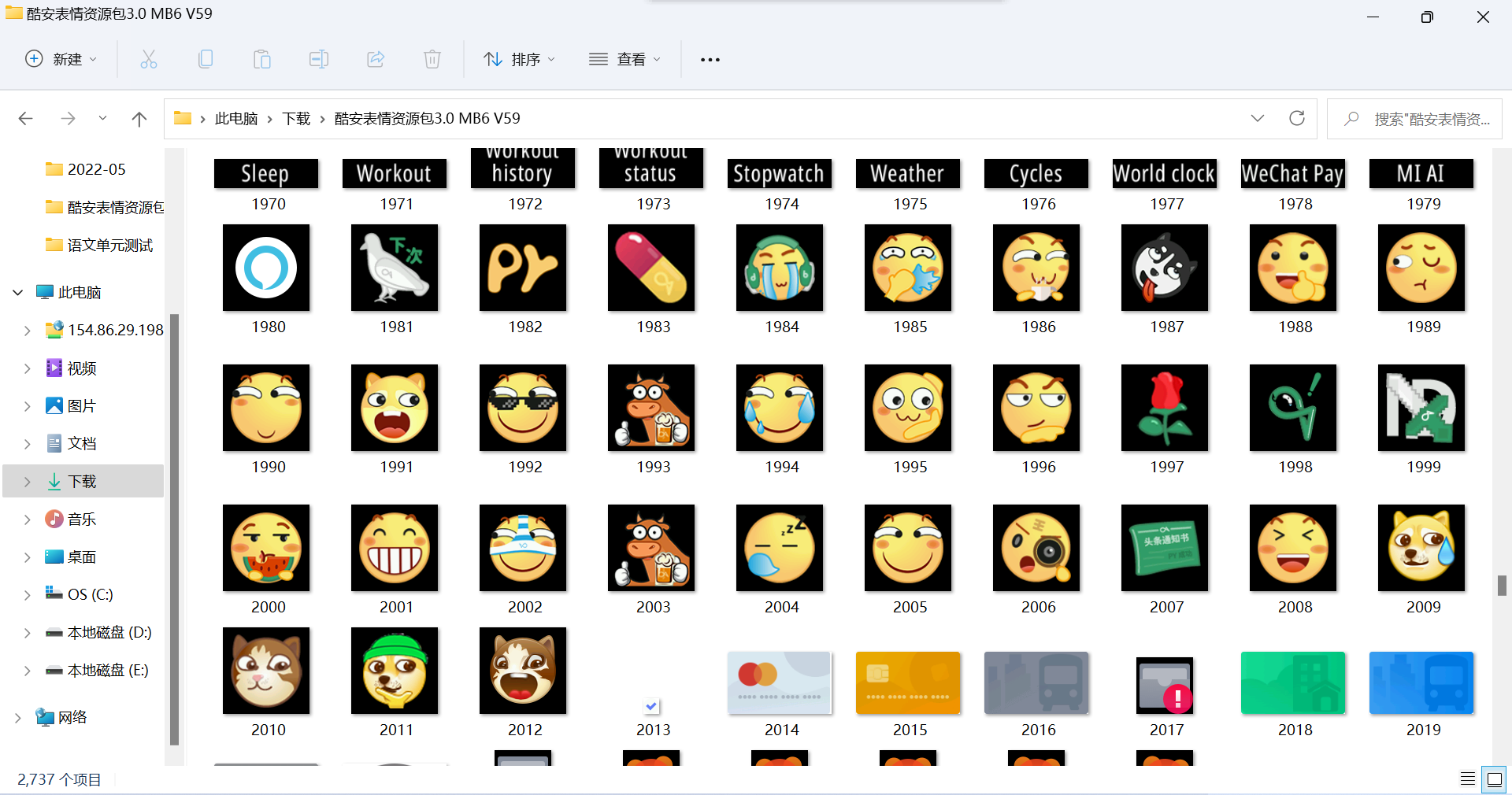The width and height of the screenshot is (1512, 795).
Task: Open the 查看 view menu
Action: point(625,59)
